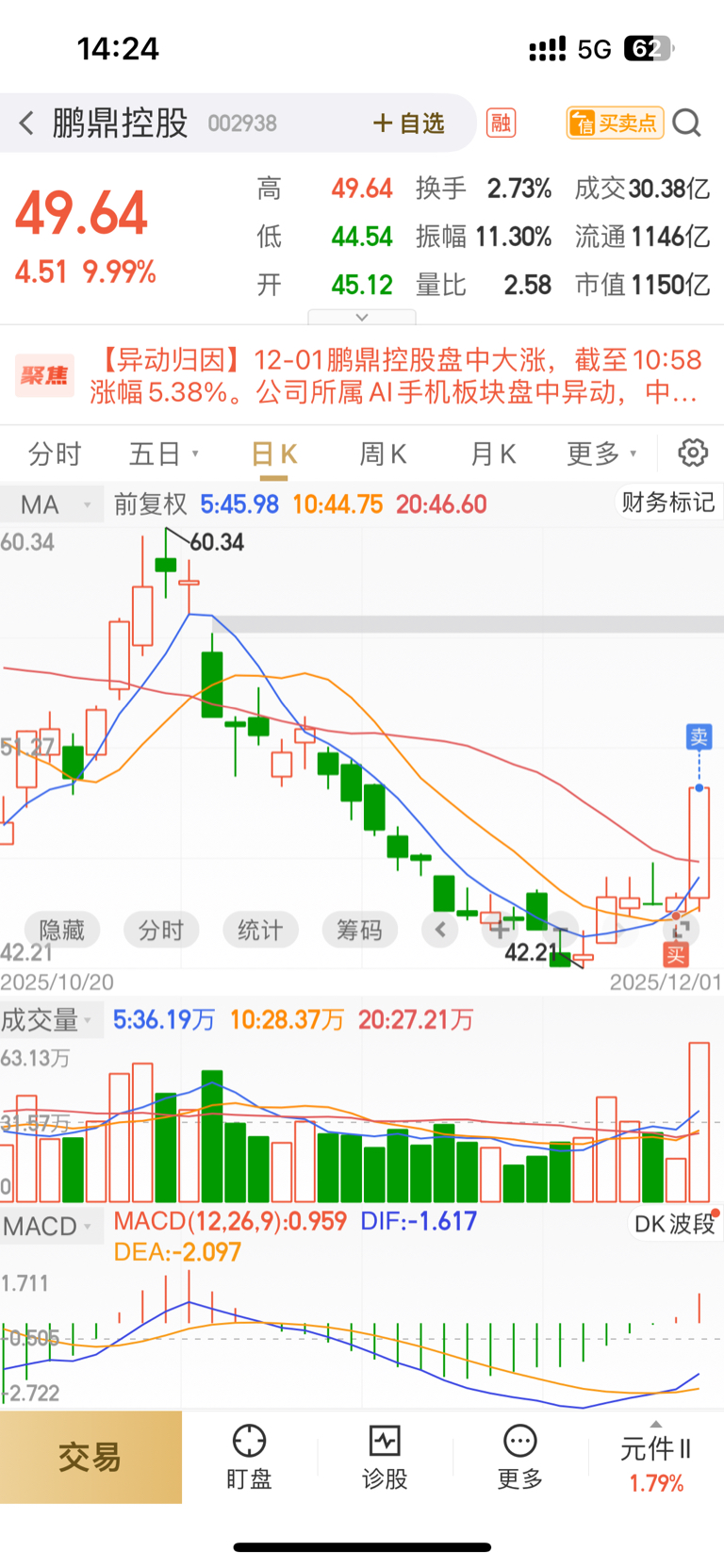724x1568 pixels.
Task: Tap the 聚焦 focus news badge
Action: 44,375
